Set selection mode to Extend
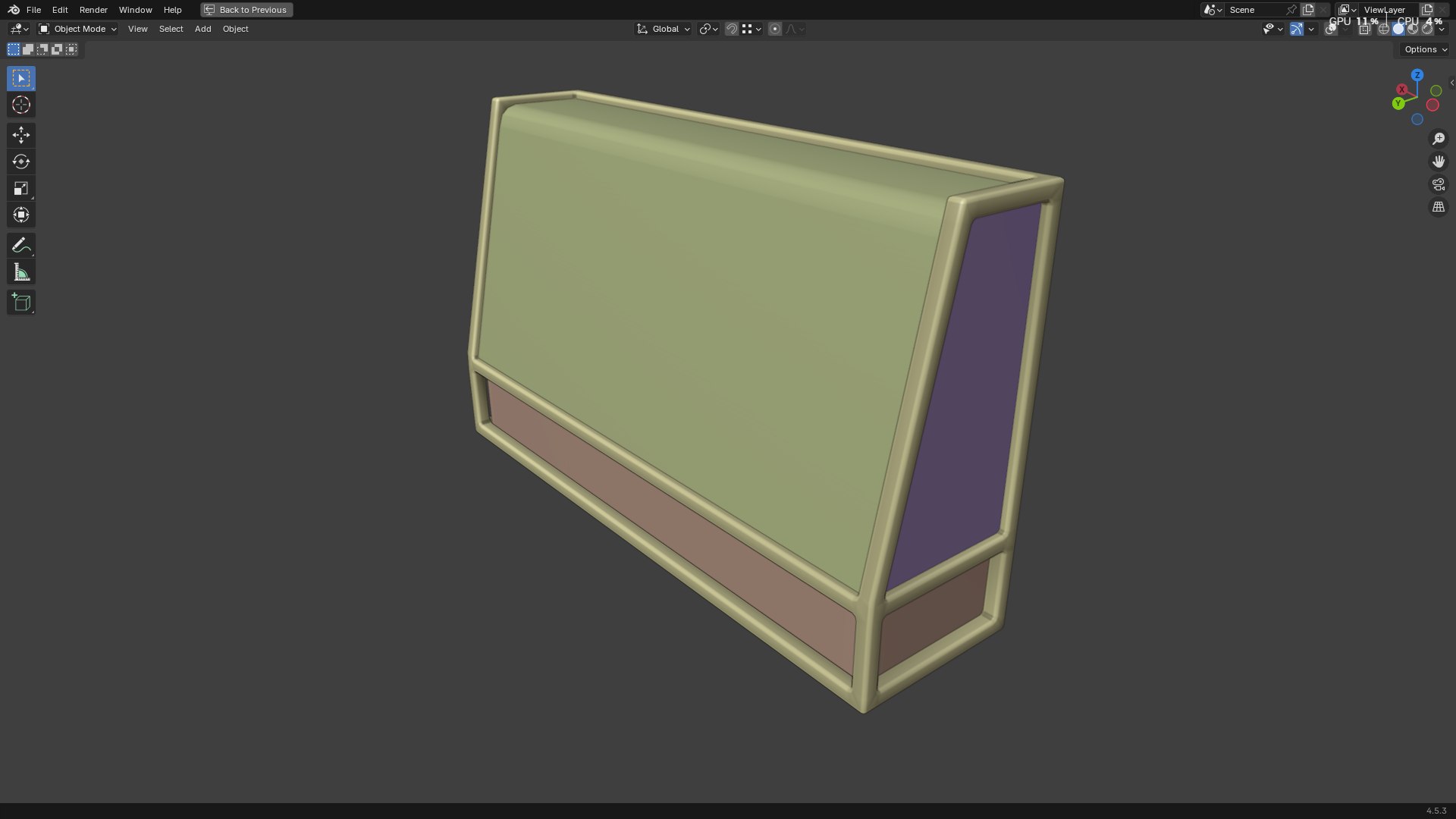Viewport: 1456px width, 819px height. pos(28,49)
